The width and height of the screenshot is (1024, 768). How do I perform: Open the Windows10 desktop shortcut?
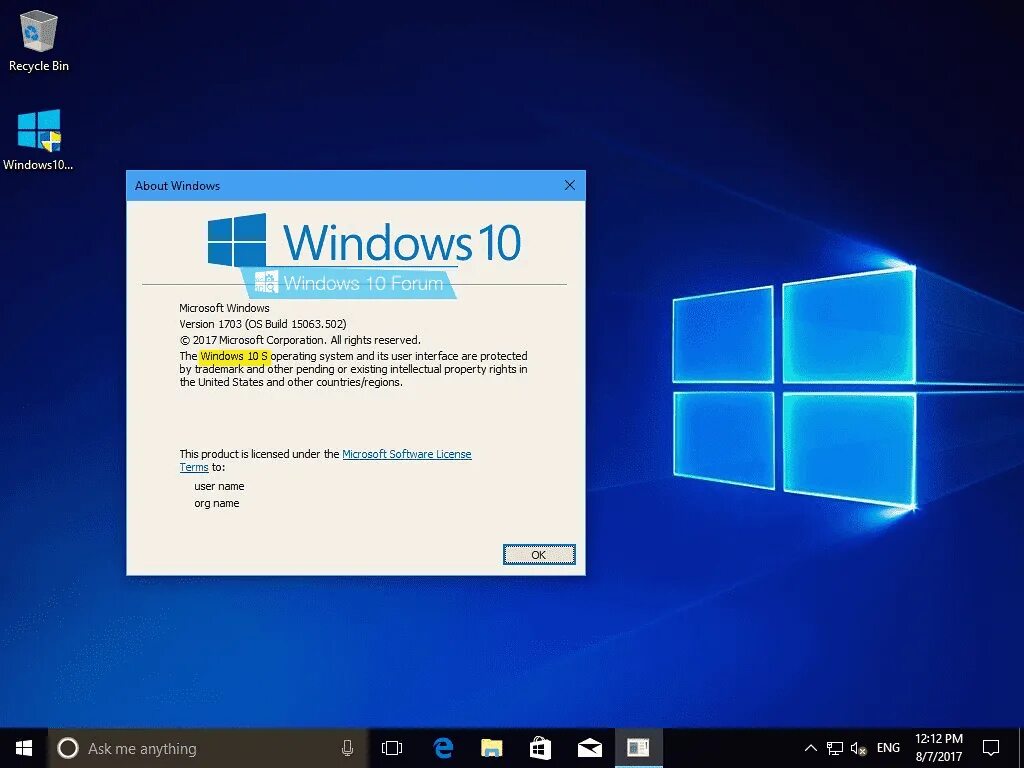click(x=38, y=130)
